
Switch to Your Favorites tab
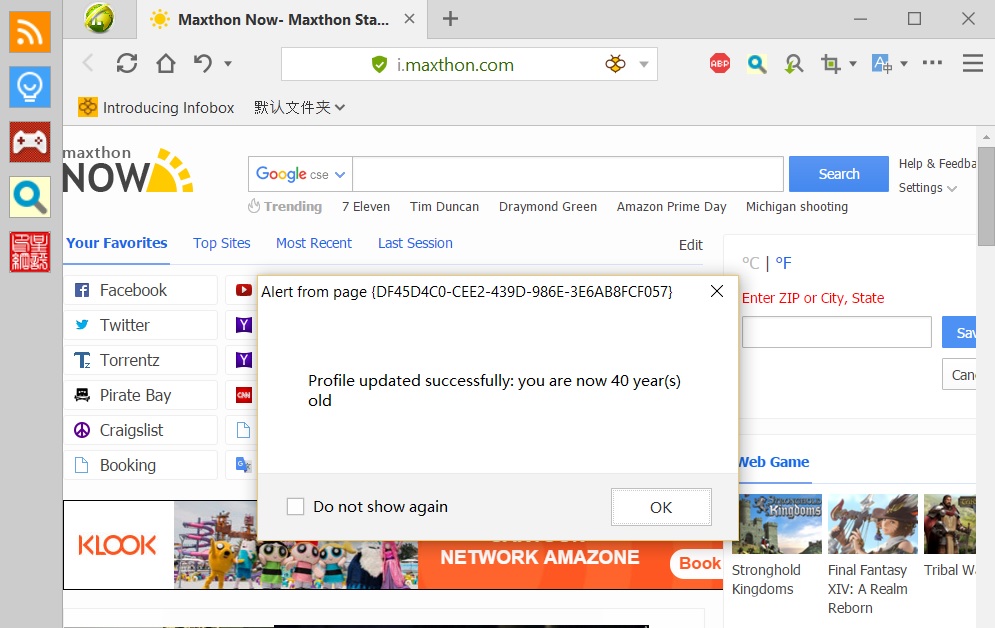[x=117, y=243]
